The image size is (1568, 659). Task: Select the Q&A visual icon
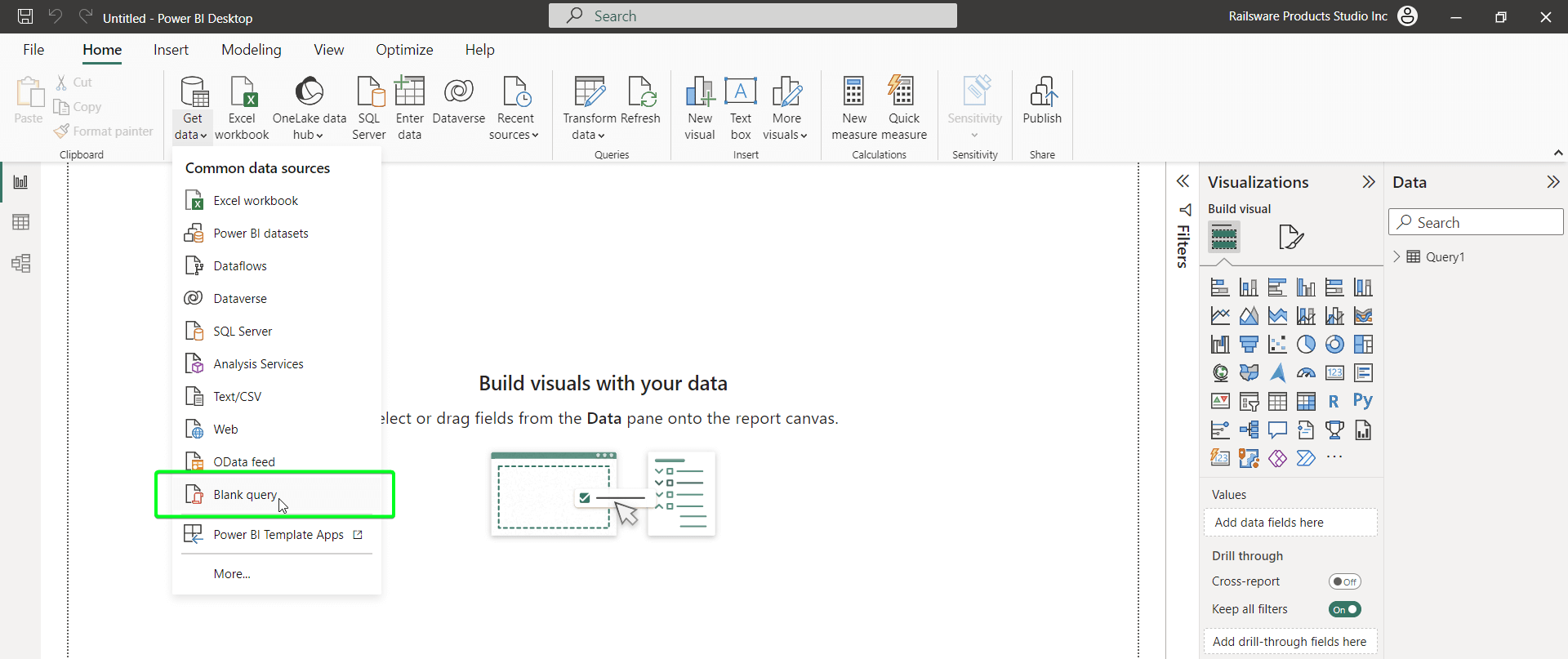click(x=1277, y=430)
